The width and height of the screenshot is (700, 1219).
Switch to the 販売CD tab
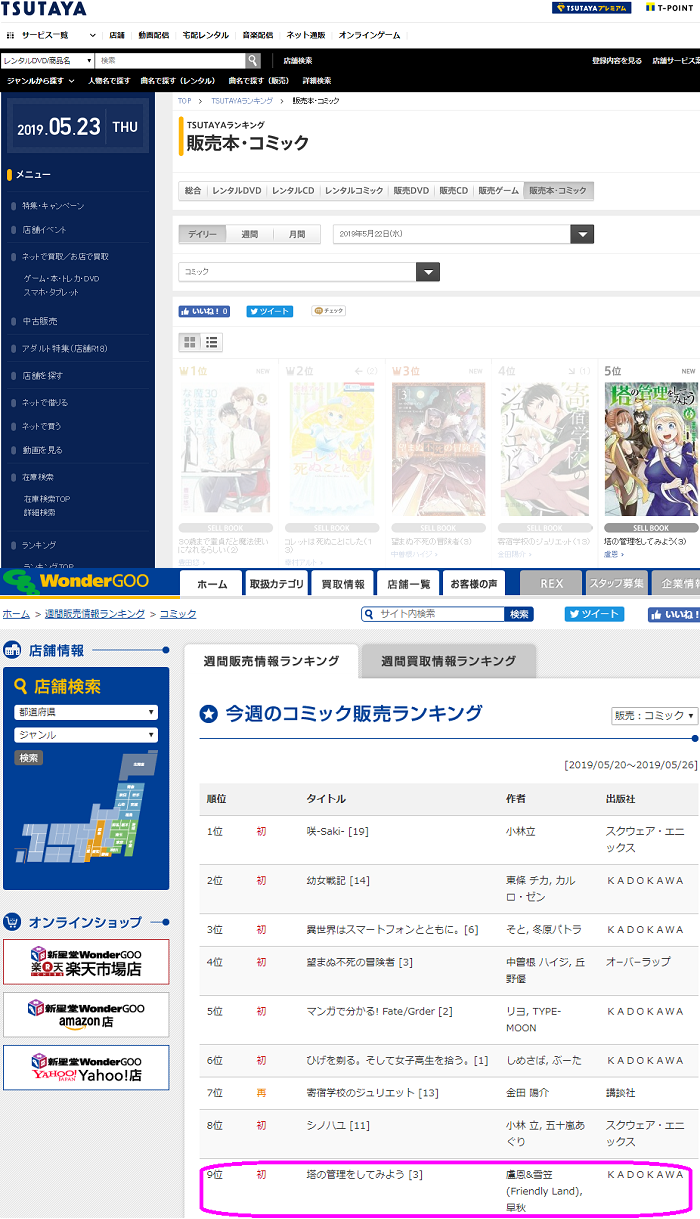(455, 191)
